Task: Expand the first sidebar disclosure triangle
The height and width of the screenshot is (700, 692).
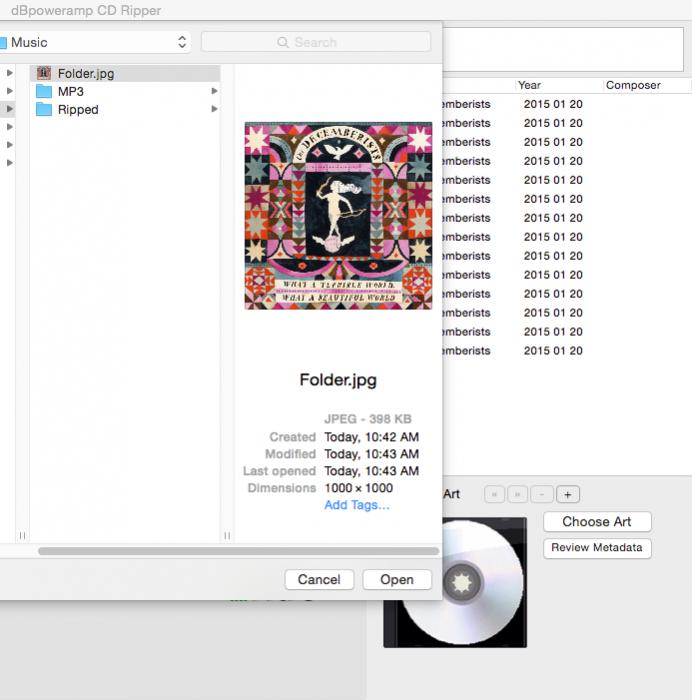Action: [10, 73]
